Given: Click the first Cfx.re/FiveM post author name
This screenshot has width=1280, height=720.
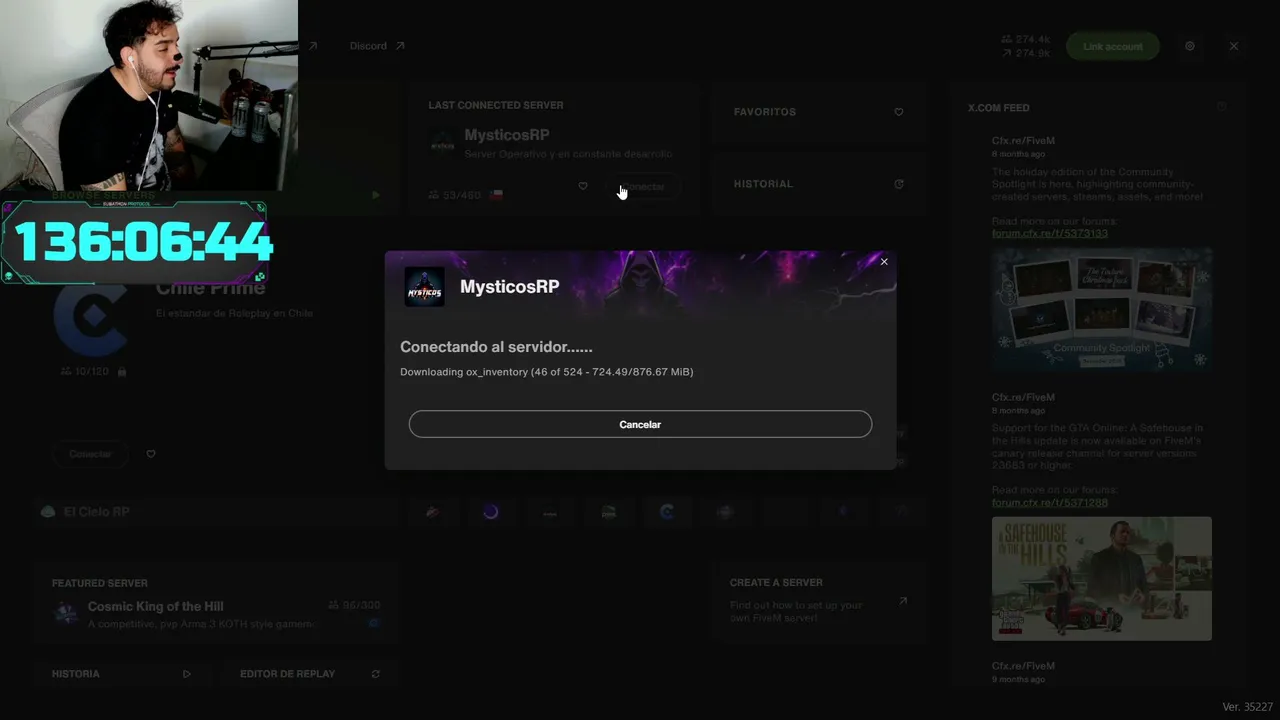Looking at the screenshot, I should 1023,141.
